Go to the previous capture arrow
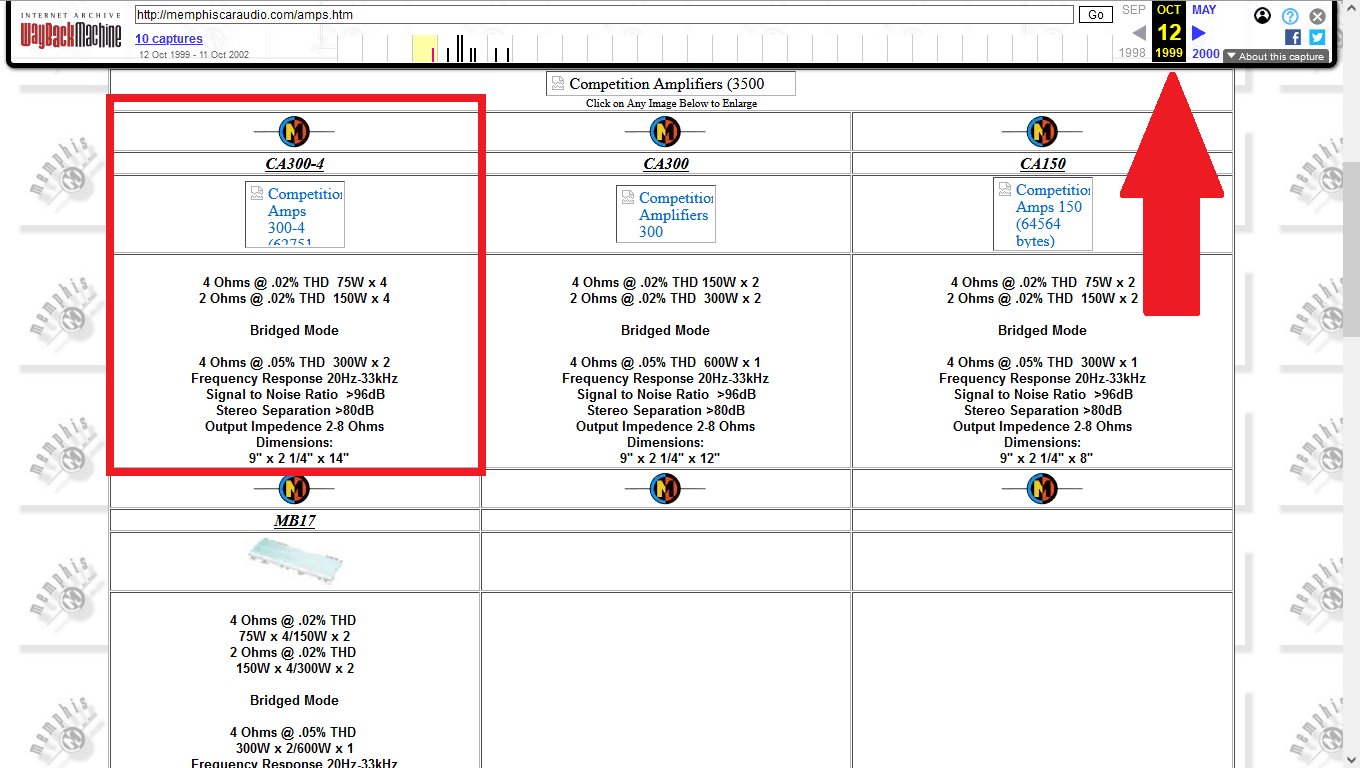This screenshot has height=768, width=1360. click(1138, 33)
